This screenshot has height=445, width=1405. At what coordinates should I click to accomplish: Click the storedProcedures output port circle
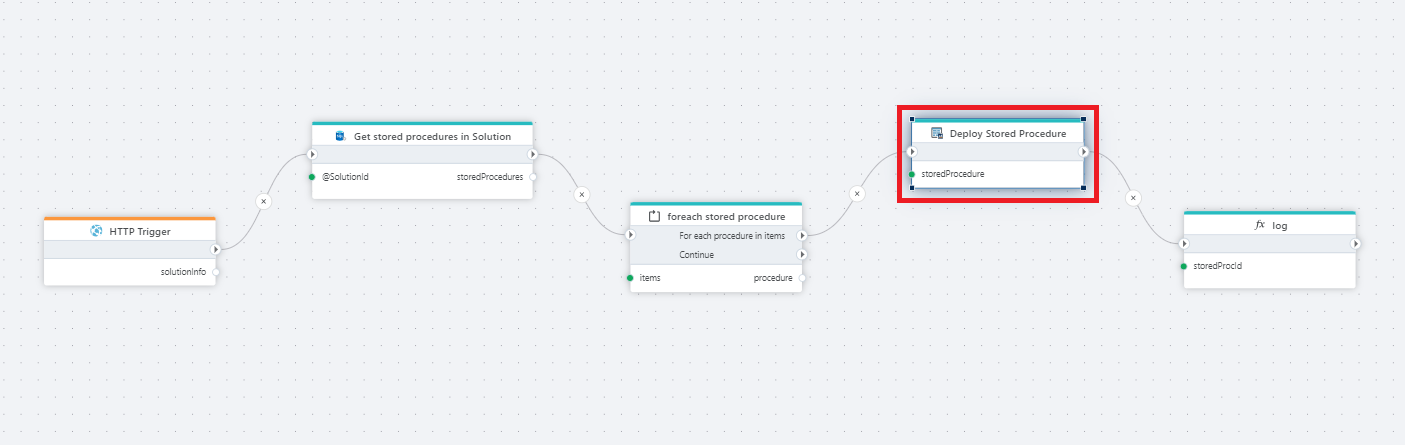pyautogui.click(x=533, y=177)
